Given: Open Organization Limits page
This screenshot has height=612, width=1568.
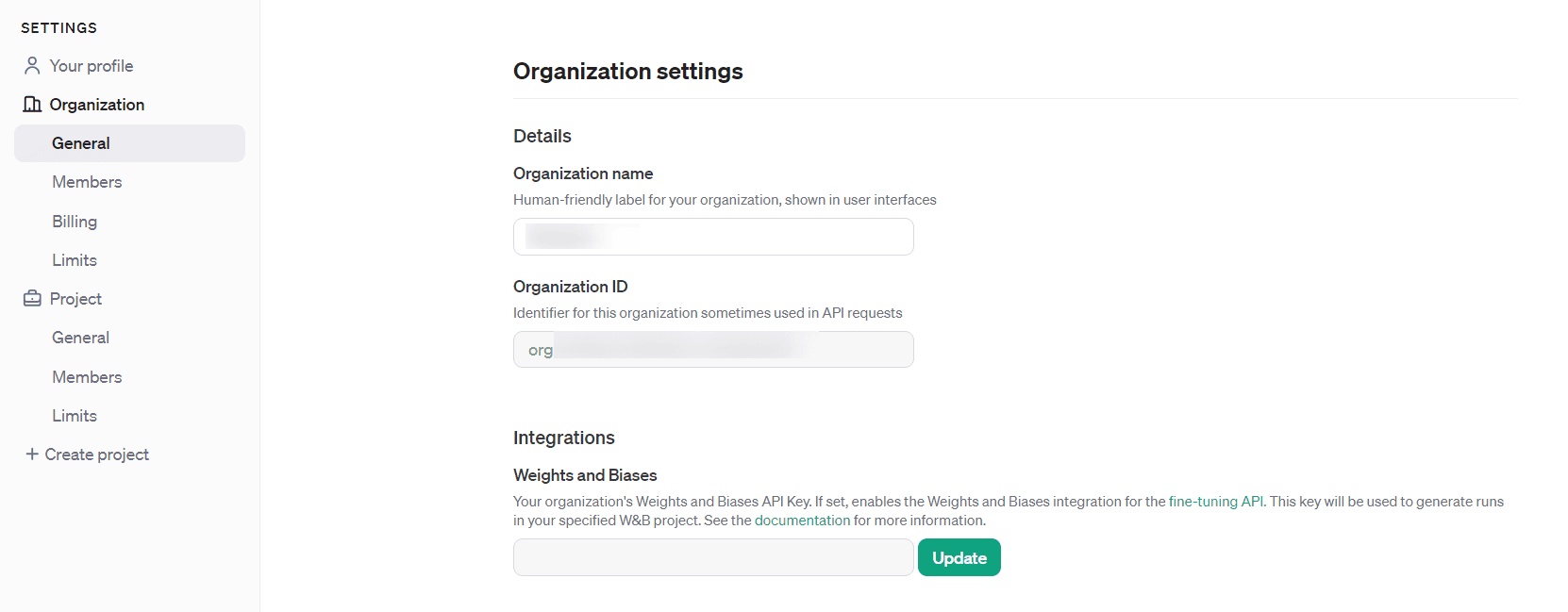Looking at the screenshot, I should pyautogui.click(x=75, y=260).
